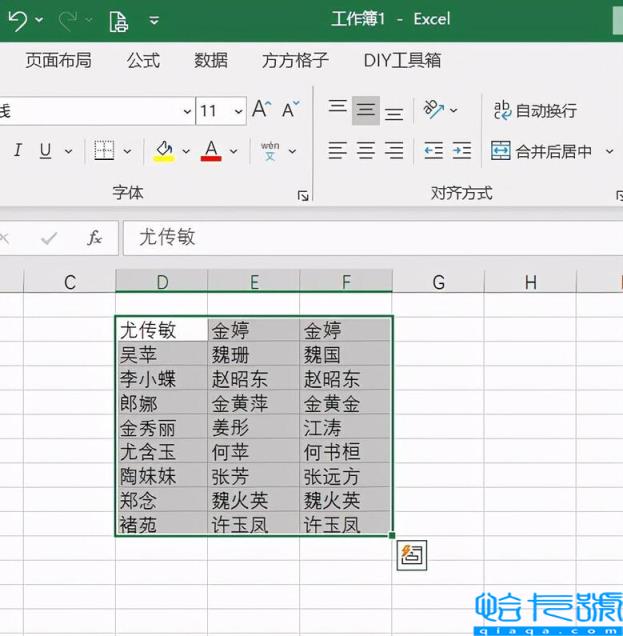This screenshot has width=623, height=636.
Task: Decrease indent icon
Action: [x=433, y=150]
